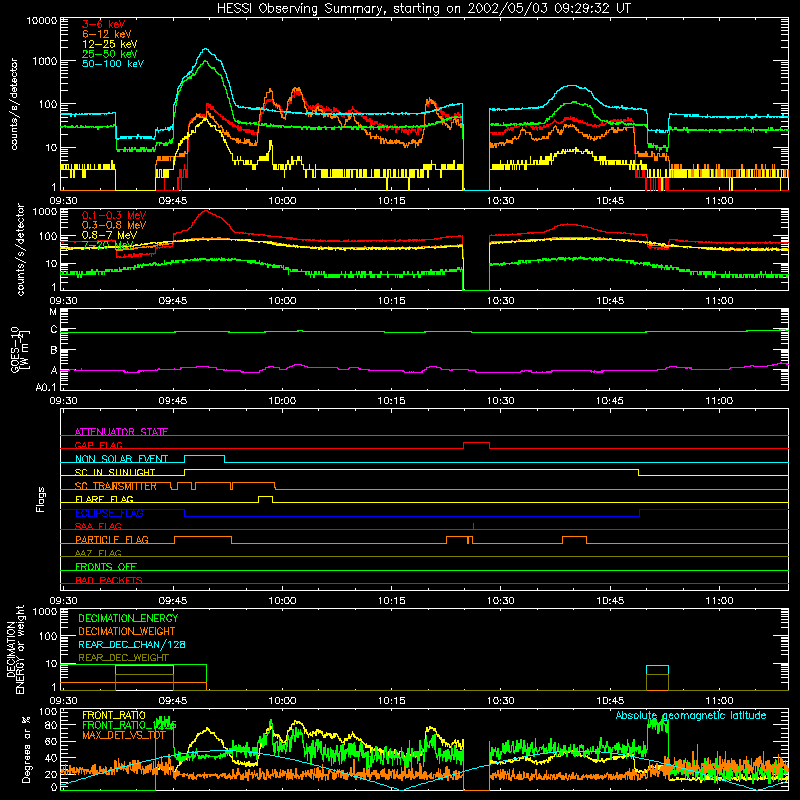
Task: Click the A0.1 tick label on GOES panel
Action: pyautogui.click(x=46, y=388)
